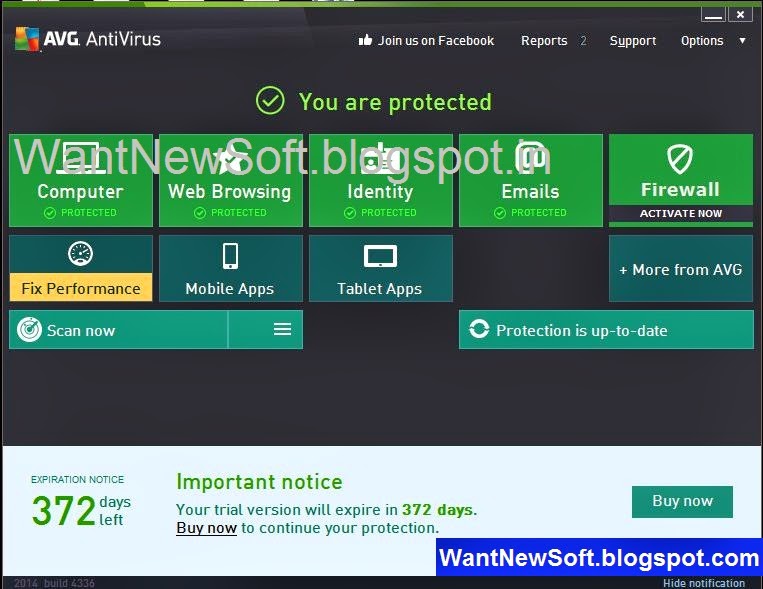Click the Fix Performance label
The height and width of the screenshot is (589, 763).
[81, 289]
